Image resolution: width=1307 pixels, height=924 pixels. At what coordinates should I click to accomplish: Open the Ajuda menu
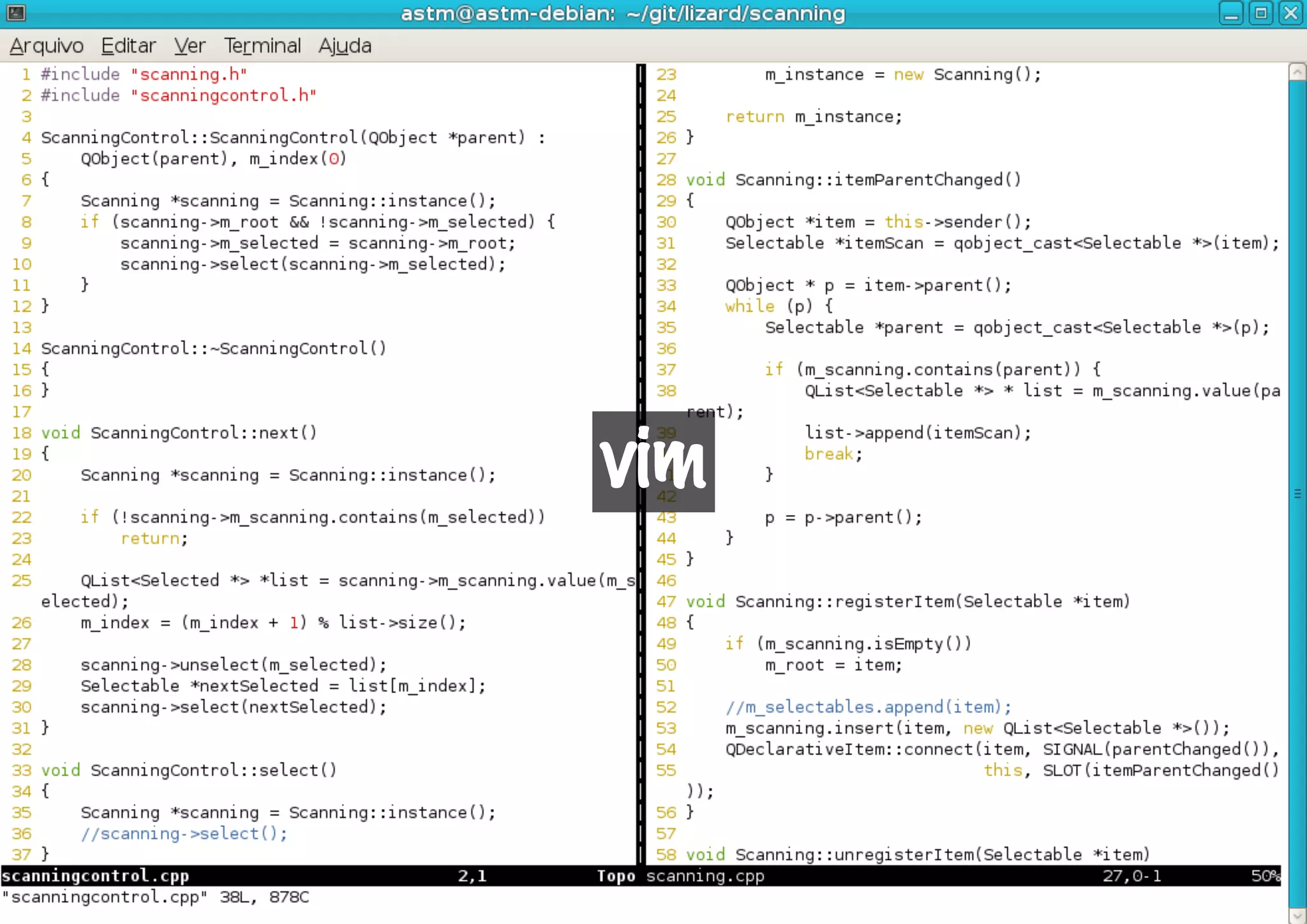345,46
